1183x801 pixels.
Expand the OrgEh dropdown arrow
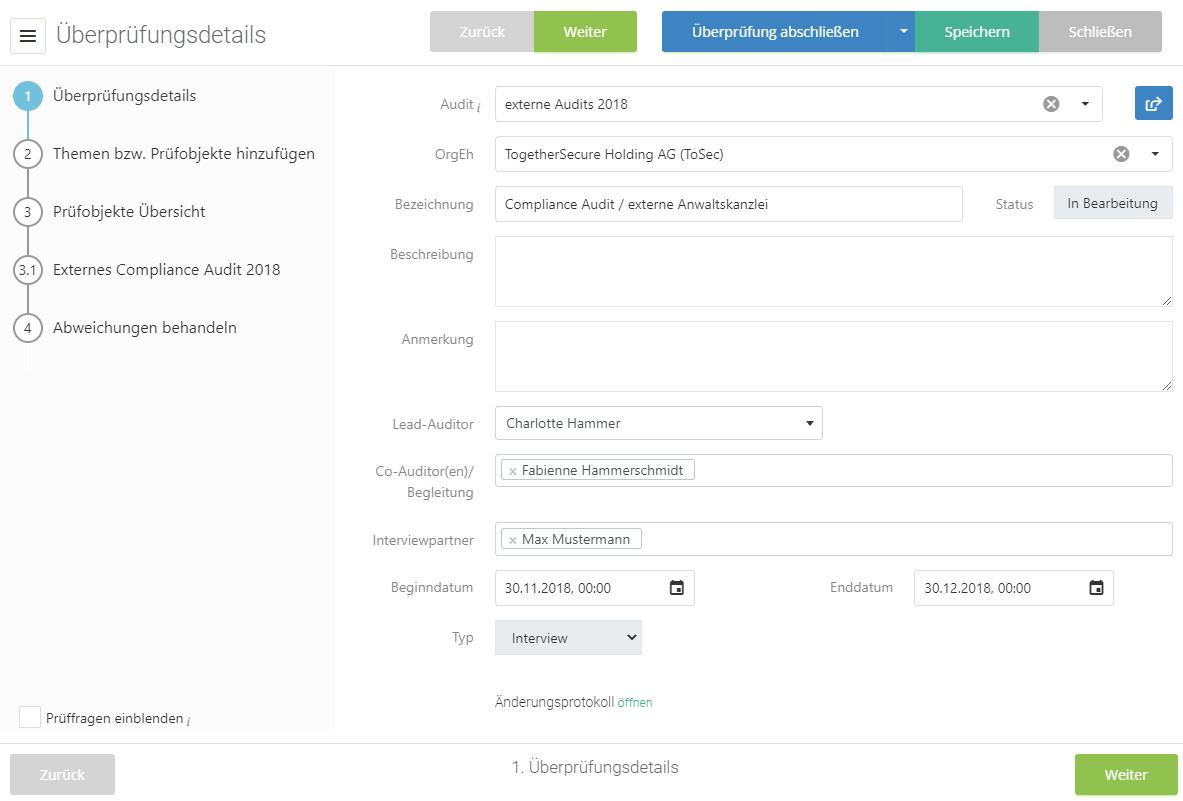click(1155, 154)
